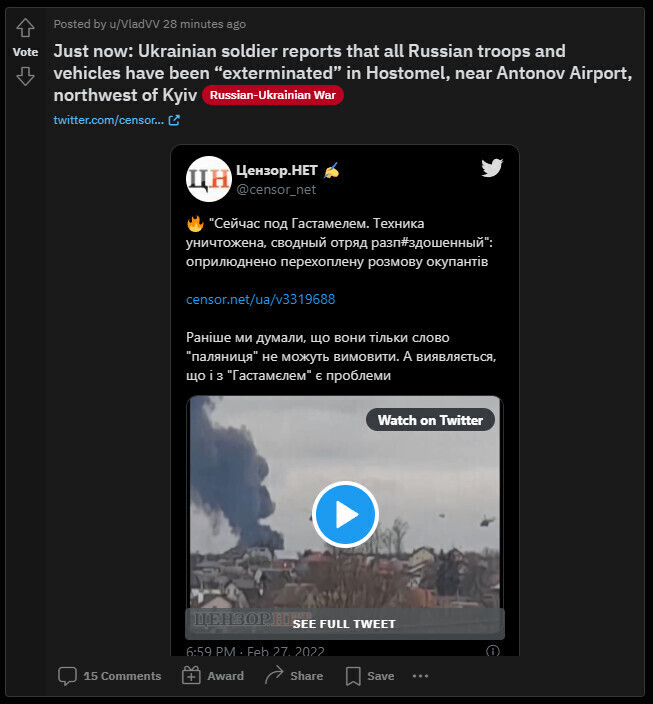Click the Russian-Ukrainian War flair tag

pyautogui.click(x=273, y=95)
